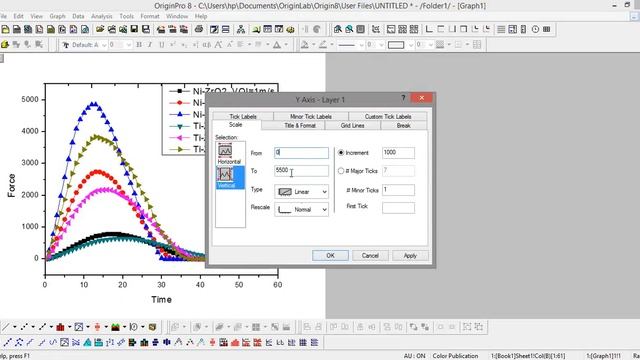
Task: Expand the Column chart type arrow
Action: tap(69, 327)
